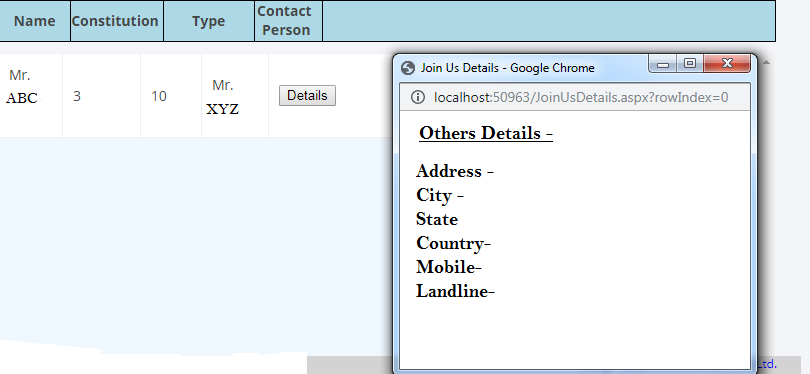Click the site info icon in popup address bar
This screenshot has height=374, width=810.
point(417,97)
